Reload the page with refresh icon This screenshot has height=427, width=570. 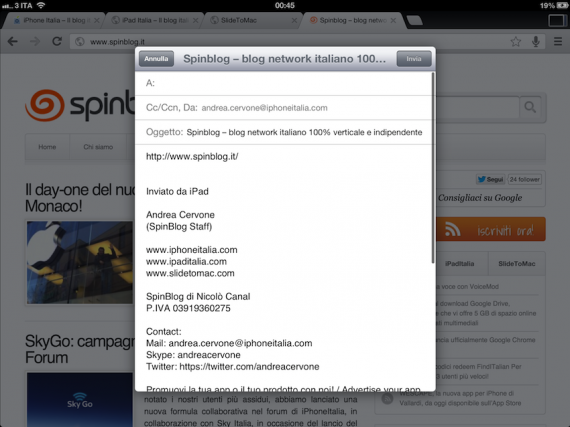(x=57, y=42)
